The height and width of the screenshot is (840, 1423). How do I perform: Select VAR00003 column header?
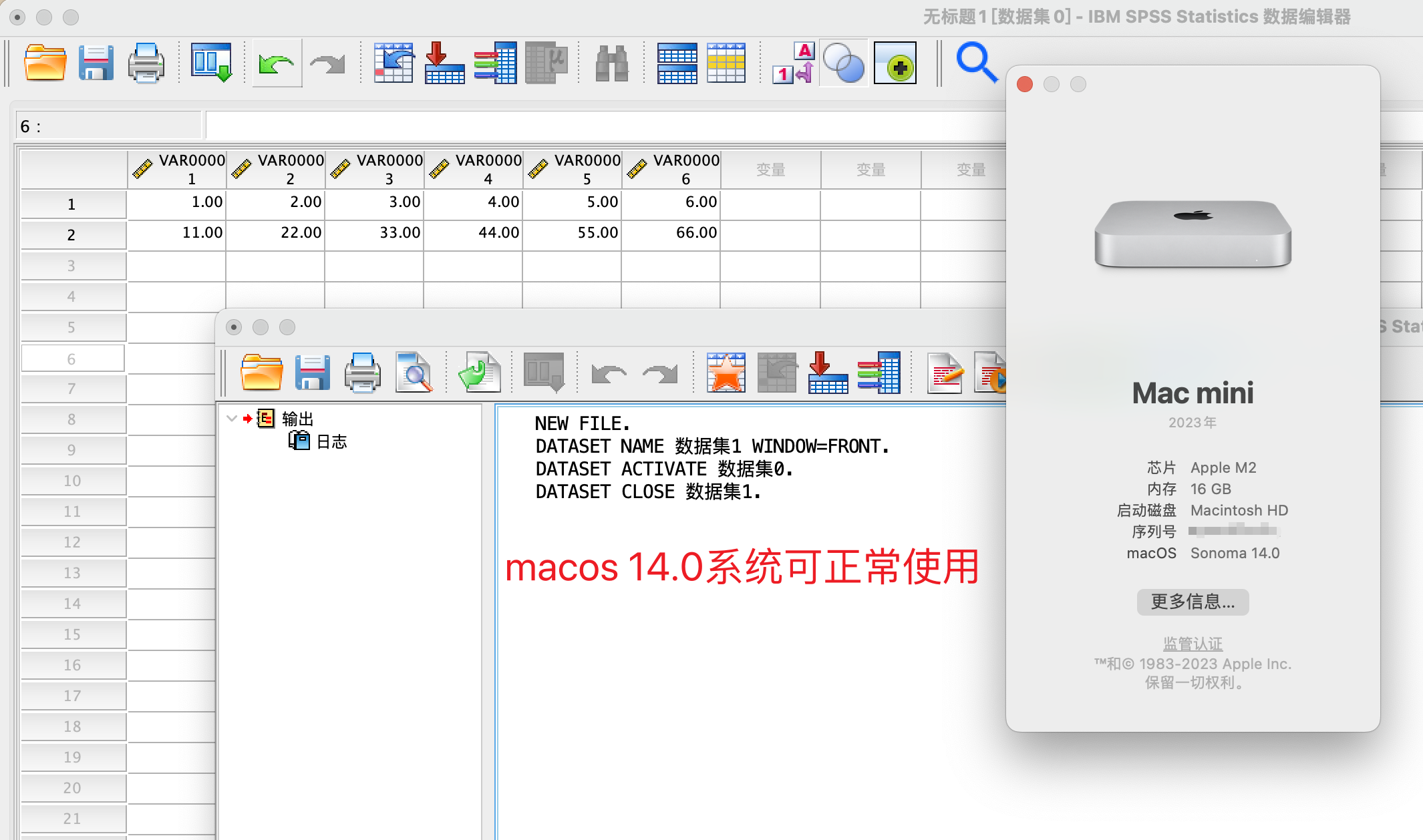point(374,170)
